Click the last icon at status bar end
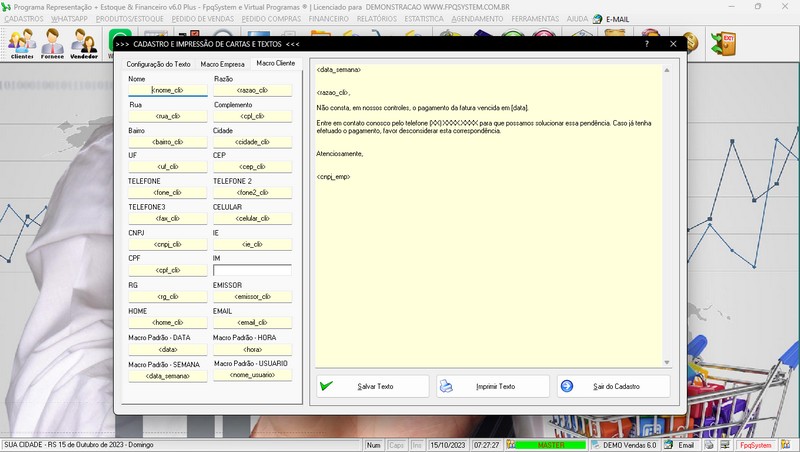 click(x=786, y=445)
